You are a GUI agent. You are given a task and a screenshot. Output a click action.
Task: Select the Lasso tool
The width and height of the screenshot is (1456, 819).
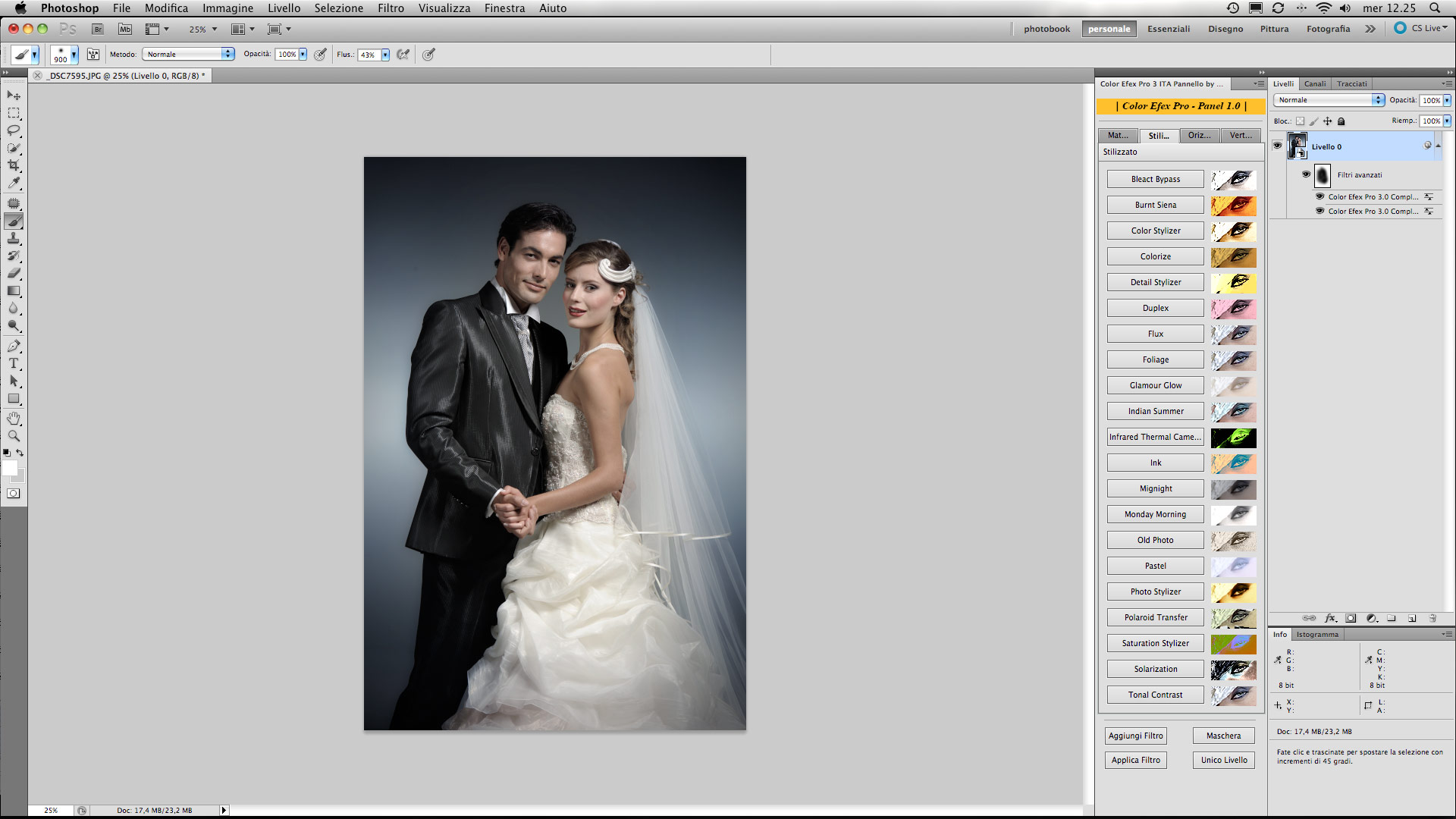pos(14,130)
